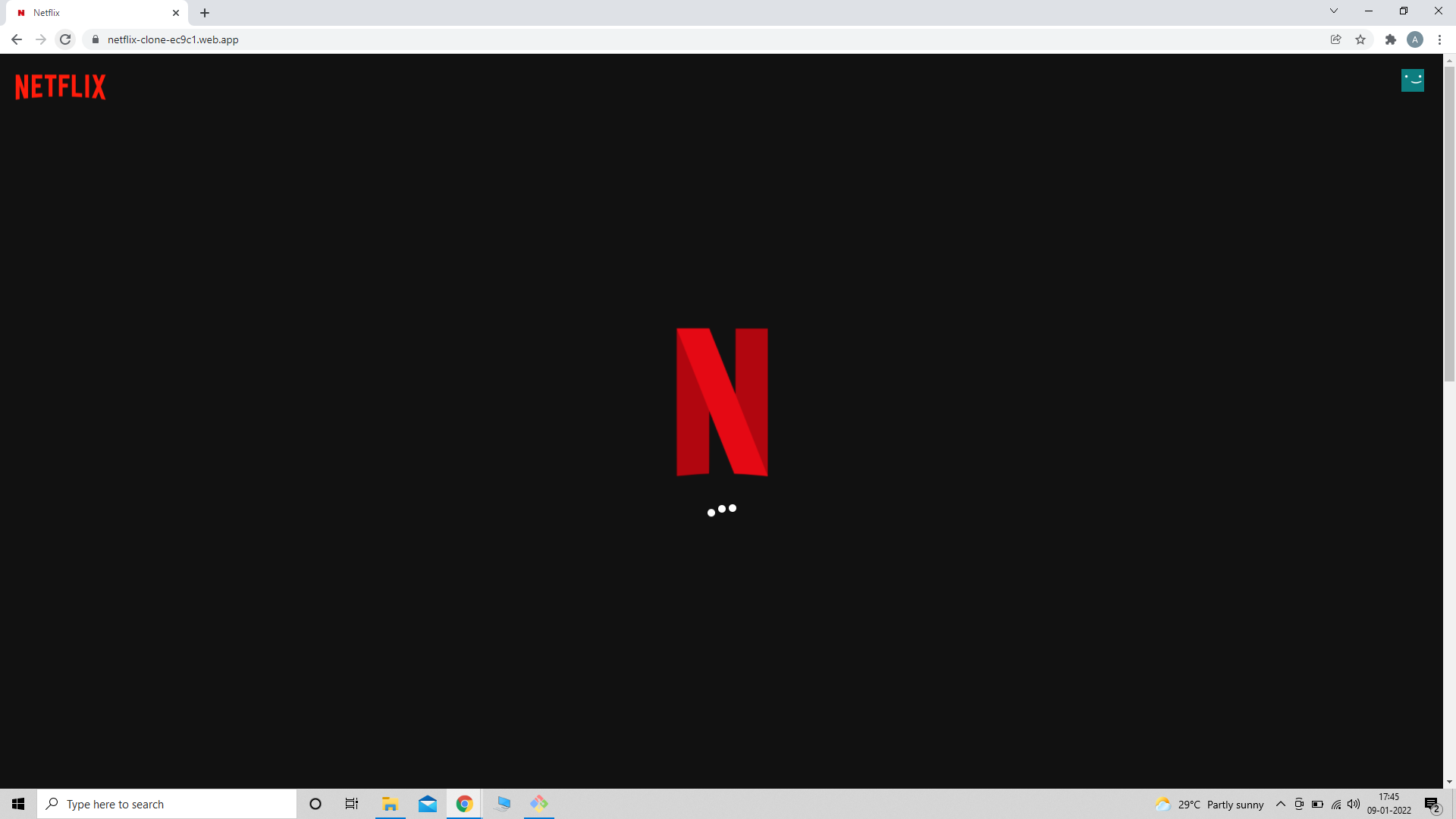Open the Netflix home via the NETFLIX logo
1456x819 pixels.
[60, 86]
